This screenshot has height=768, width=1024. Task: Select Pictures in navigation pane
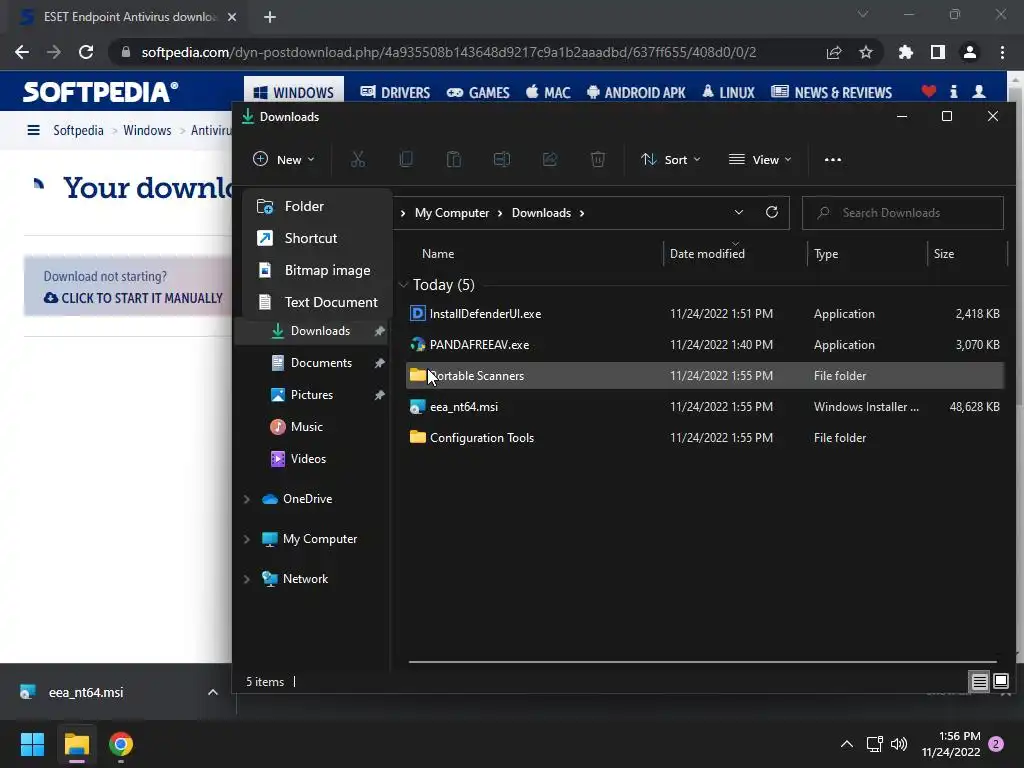click(314, 394)
